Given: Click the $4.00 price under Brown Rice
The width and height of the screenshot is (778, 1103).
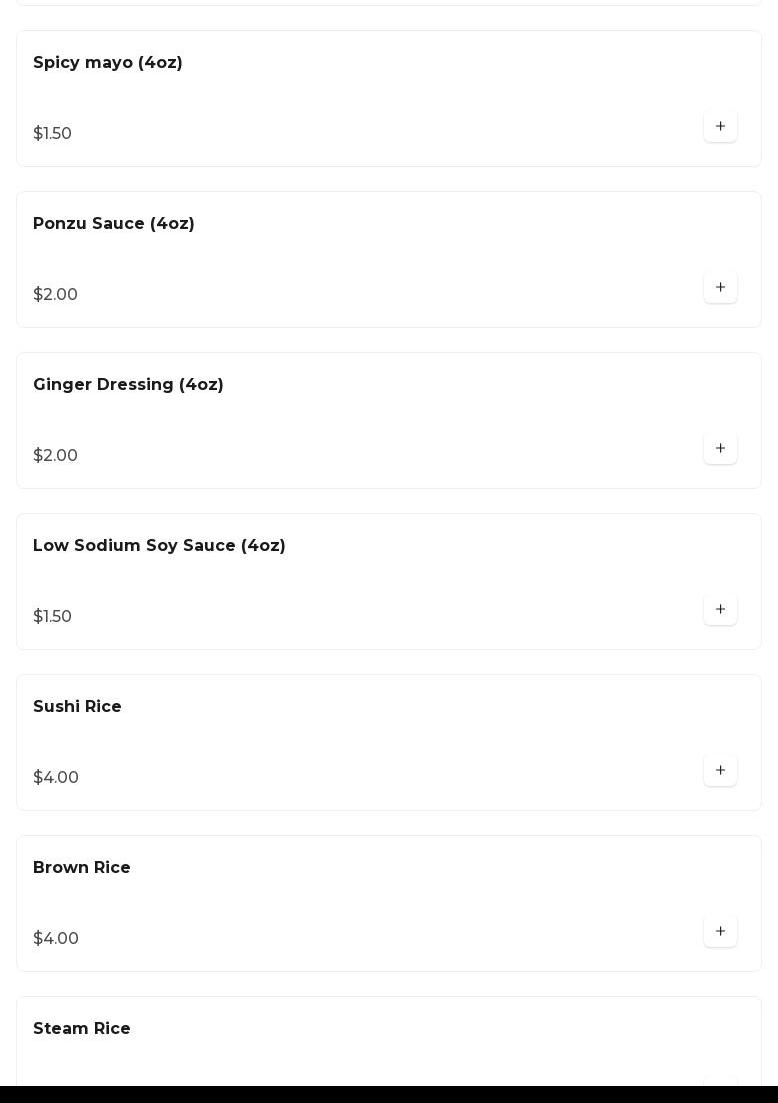Looking at the screenshot, I should click(56, 939).
